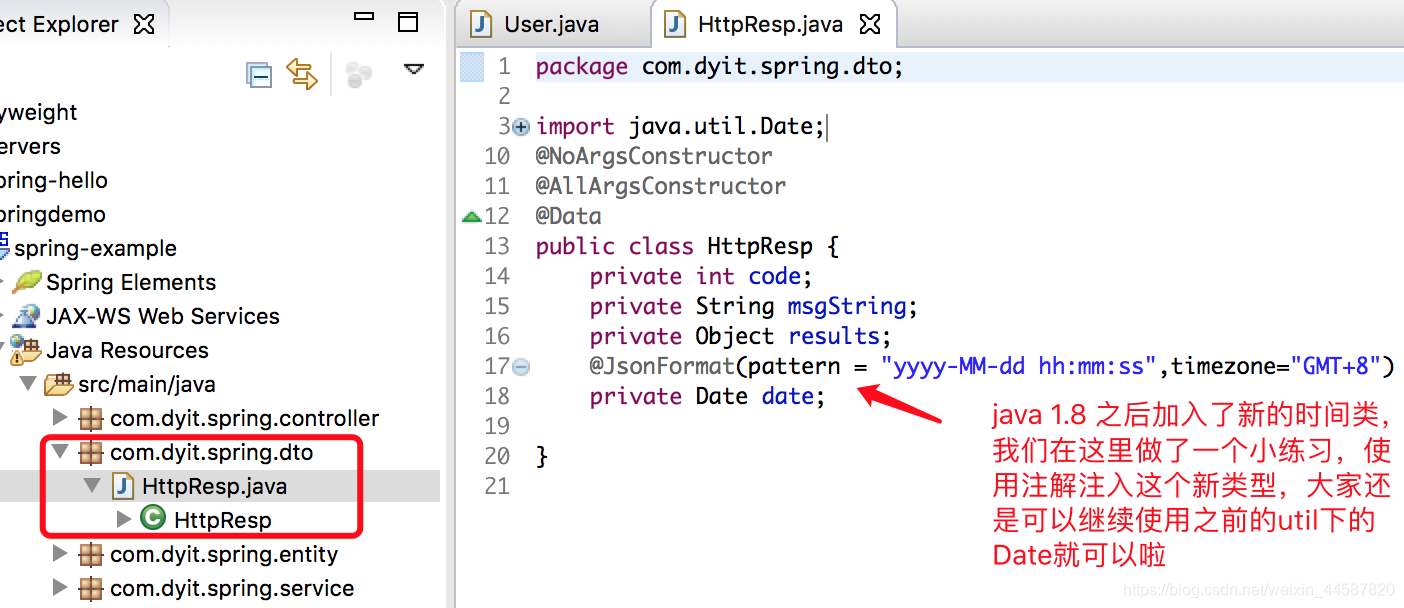Select Java Resources node
Viewport: 1404px width, 608px height.
click(x=127, y=350)
